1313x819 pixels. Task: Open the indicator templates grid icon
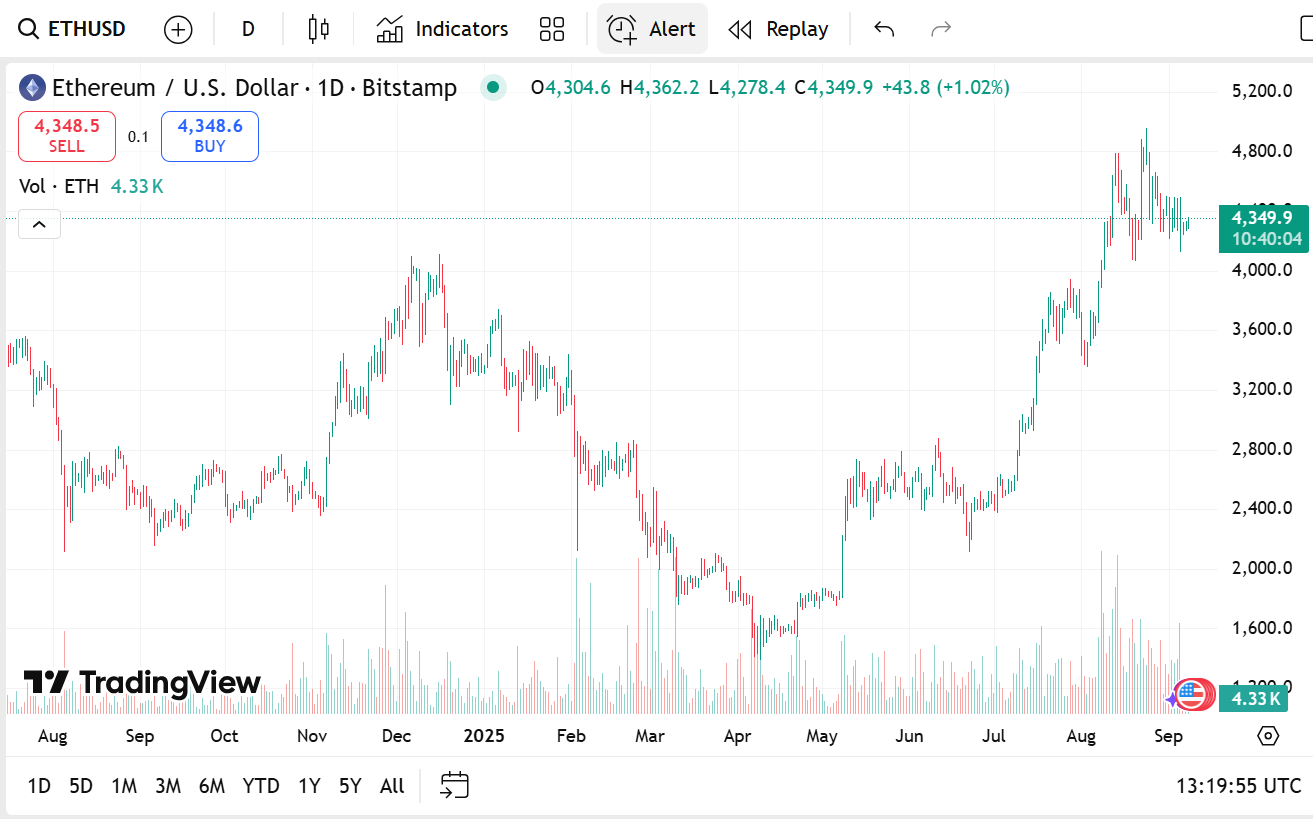[x=552, y=29]
